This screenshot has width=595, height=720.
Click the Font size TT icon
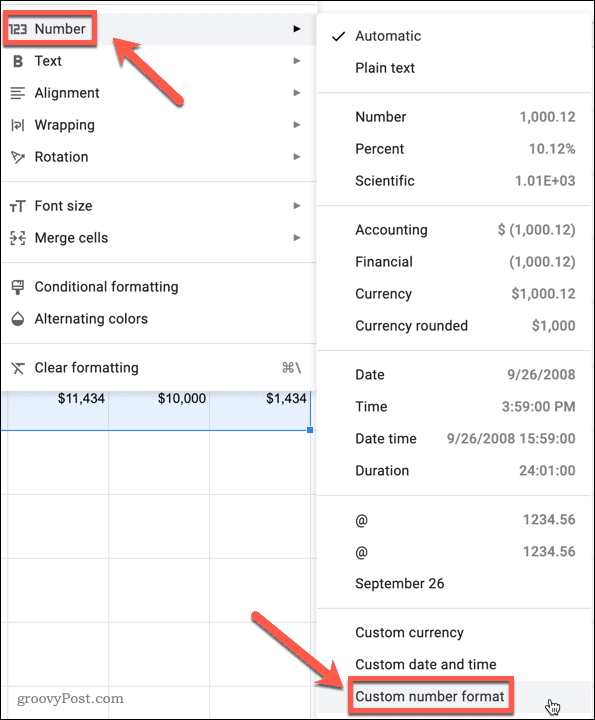pyautogui.click(x=18, y=206)
